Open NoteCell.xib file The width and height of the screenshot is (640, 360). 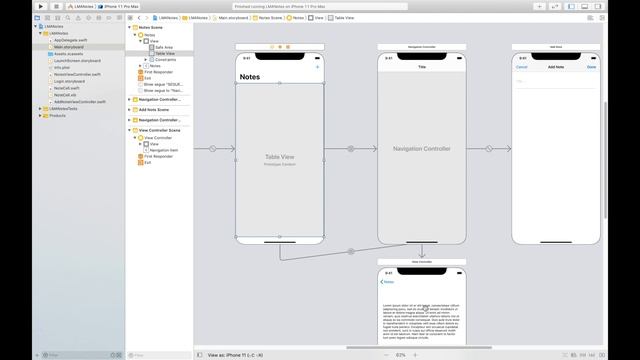[x=65, y=95]
